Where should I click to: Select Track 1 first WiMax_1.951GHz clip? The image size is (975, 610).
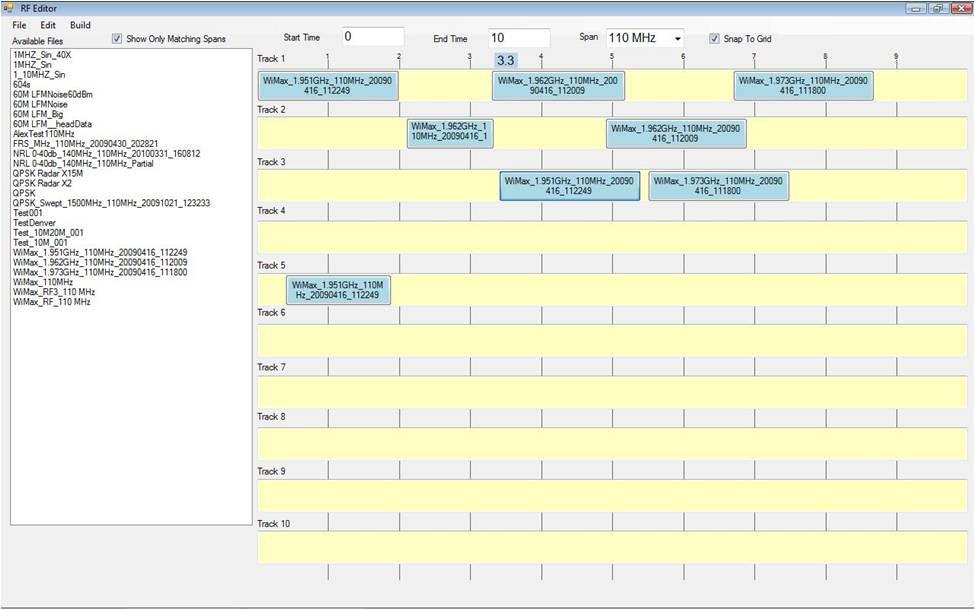tap(328, 86)
